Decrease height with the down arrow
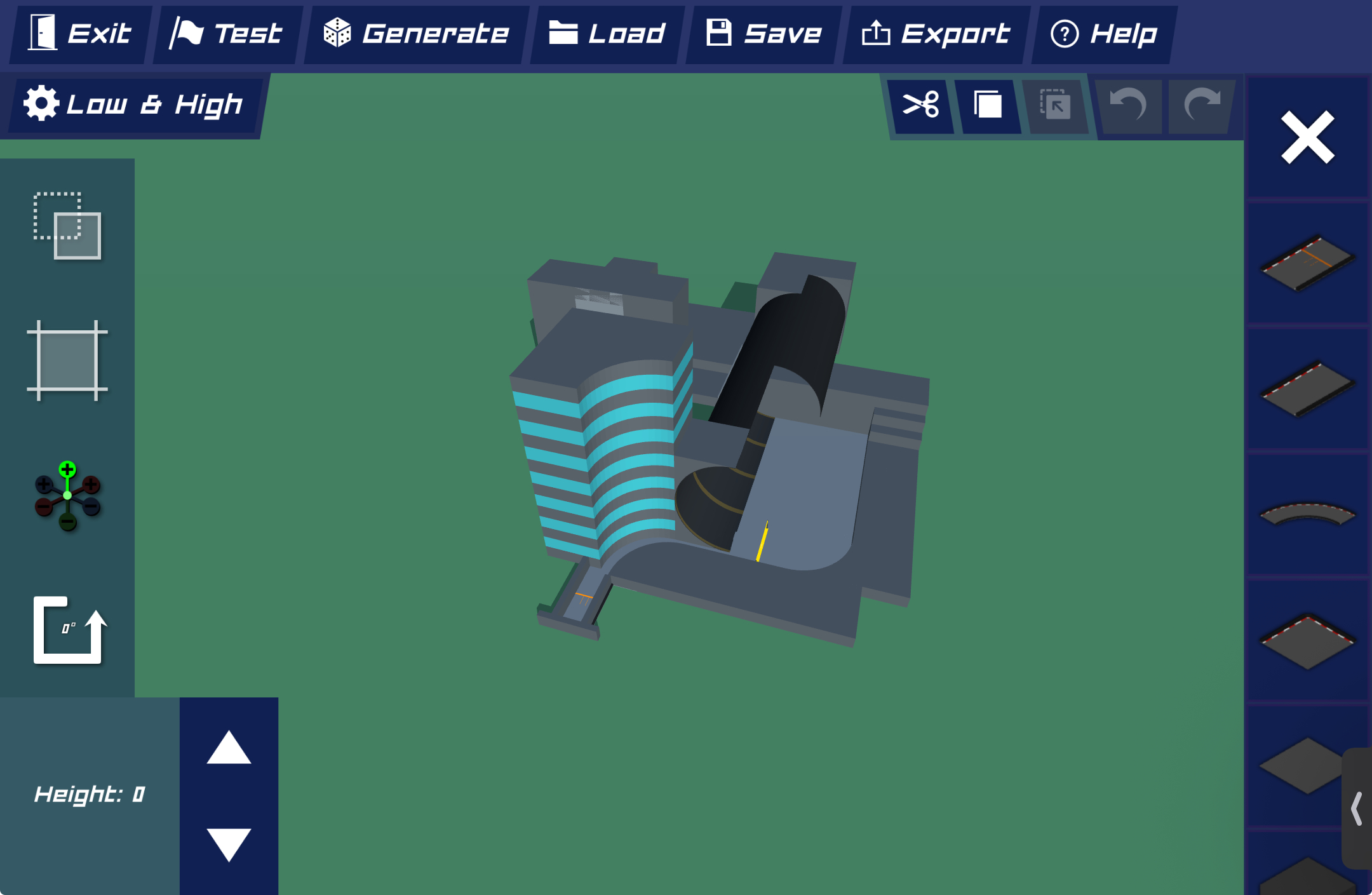 (x=229, y=845)
